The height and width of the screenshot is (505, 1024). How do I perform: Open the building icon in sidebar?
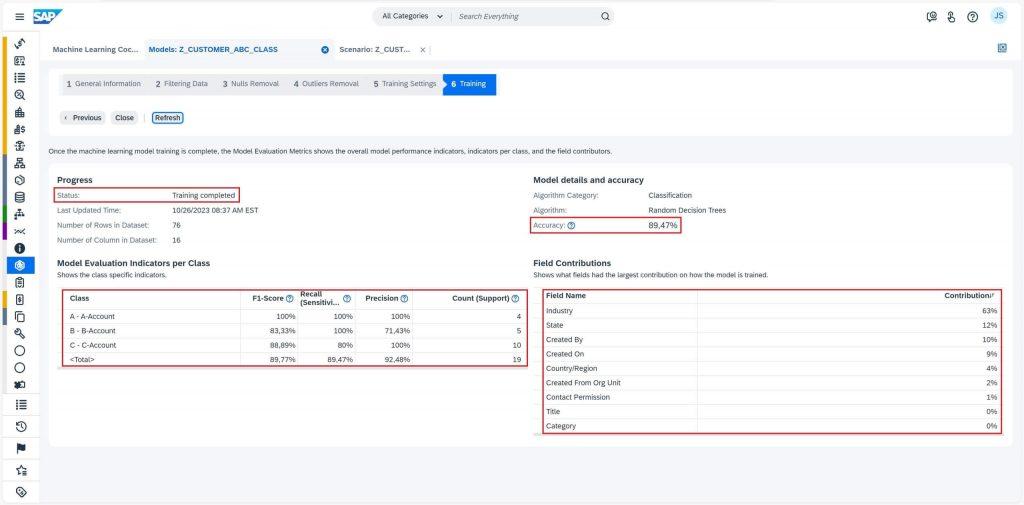click(20, 112)
